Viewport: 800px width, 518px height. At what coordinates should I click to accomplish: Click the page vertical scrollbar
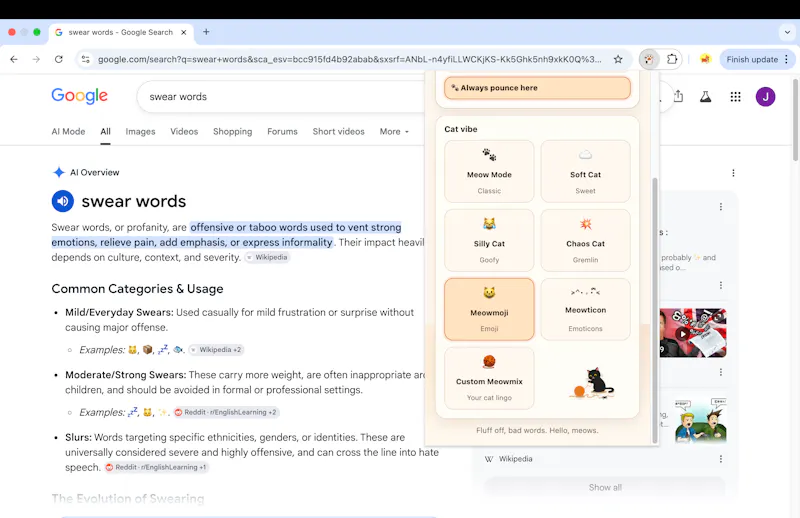tap(795, 120)
